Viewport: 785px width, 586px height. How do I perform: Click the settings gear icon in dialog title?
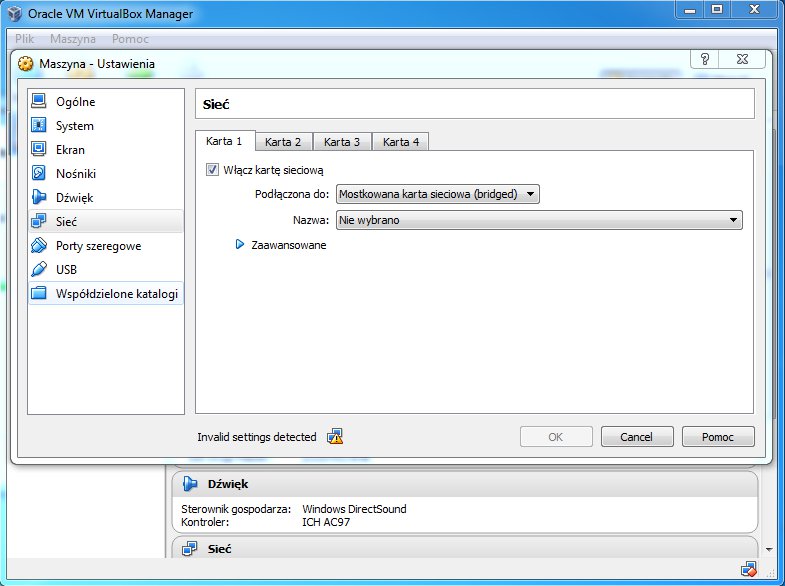[x=26, y=64]
